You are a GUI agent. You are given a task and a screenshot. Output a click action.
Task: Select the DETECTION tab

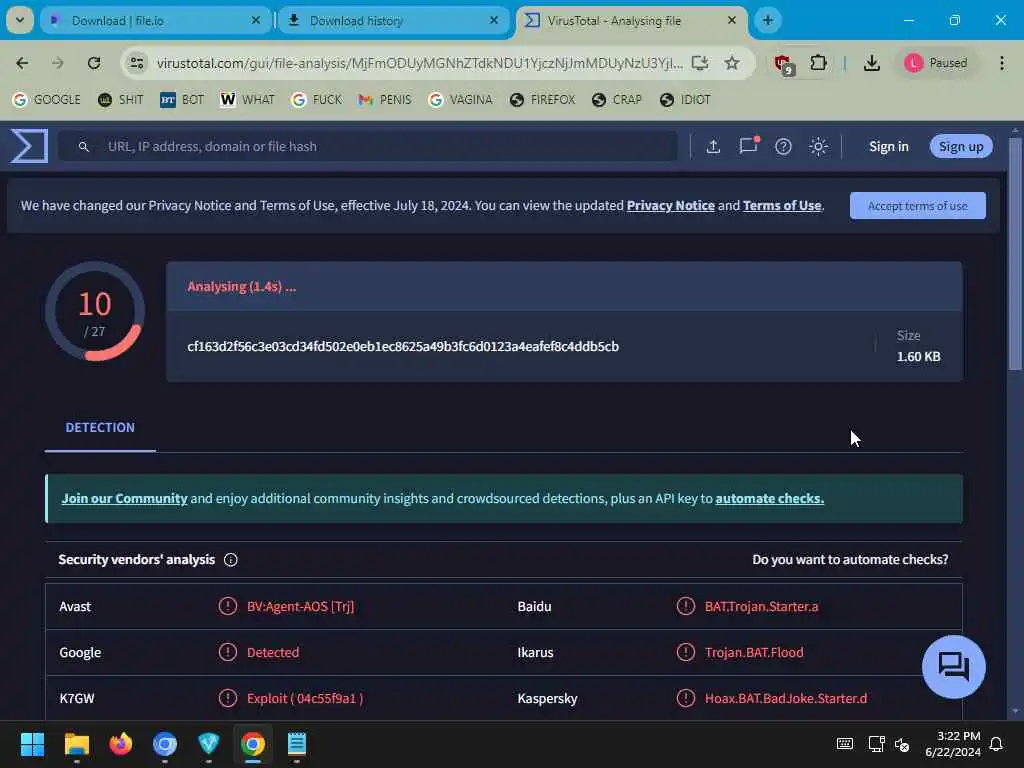click(x=100, y=427)
